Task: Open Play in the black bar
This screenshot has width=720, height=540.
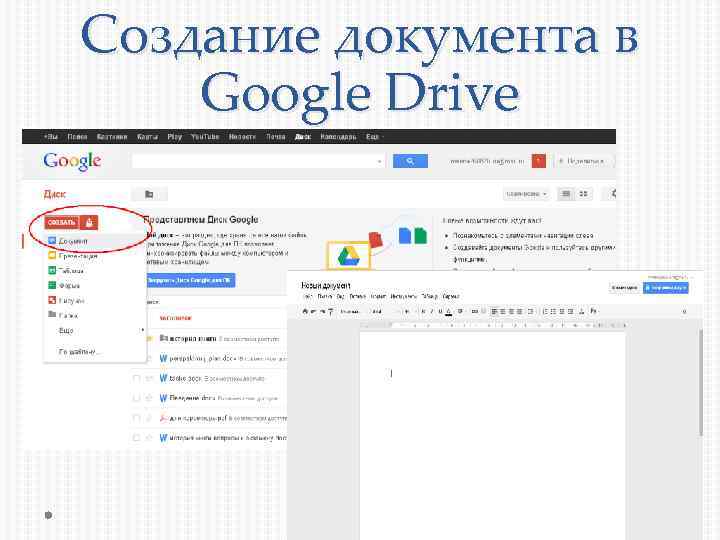Action: click(x=174, y=137)
